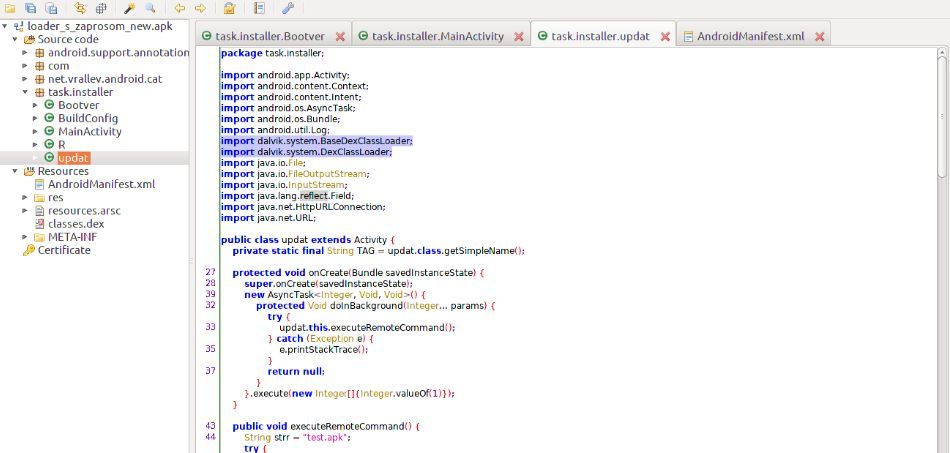Click the 'e.printStackTrace();' statement

[324, 349]
